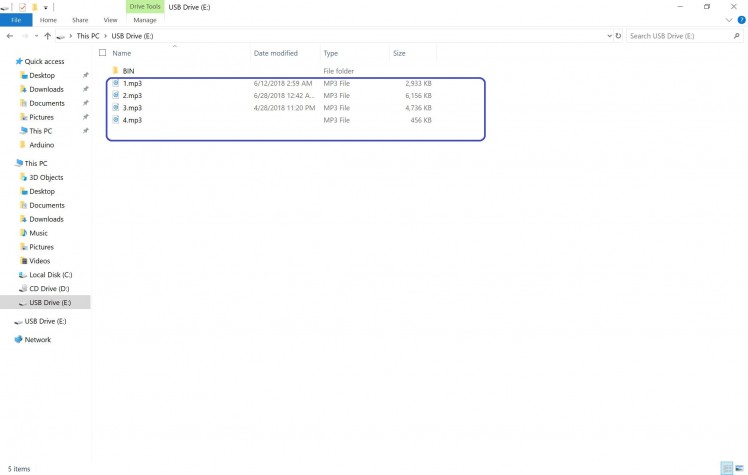This screenshot has width=748, height=475.
Task: Open the Help question mark icon
Action: click(x=741, y=20)
